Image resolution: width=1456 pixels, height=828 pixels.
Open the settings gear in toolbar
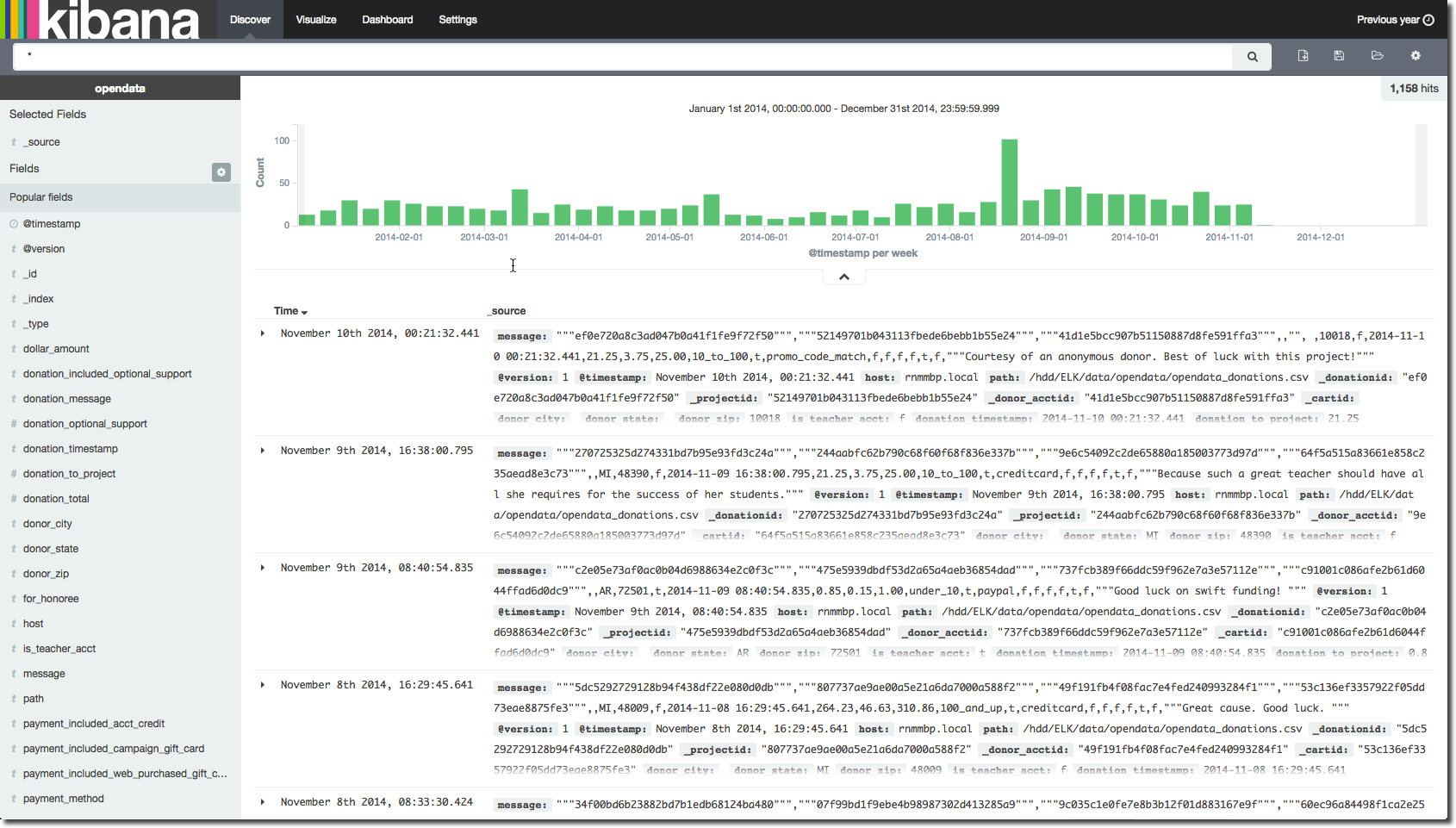[1416, 56]
